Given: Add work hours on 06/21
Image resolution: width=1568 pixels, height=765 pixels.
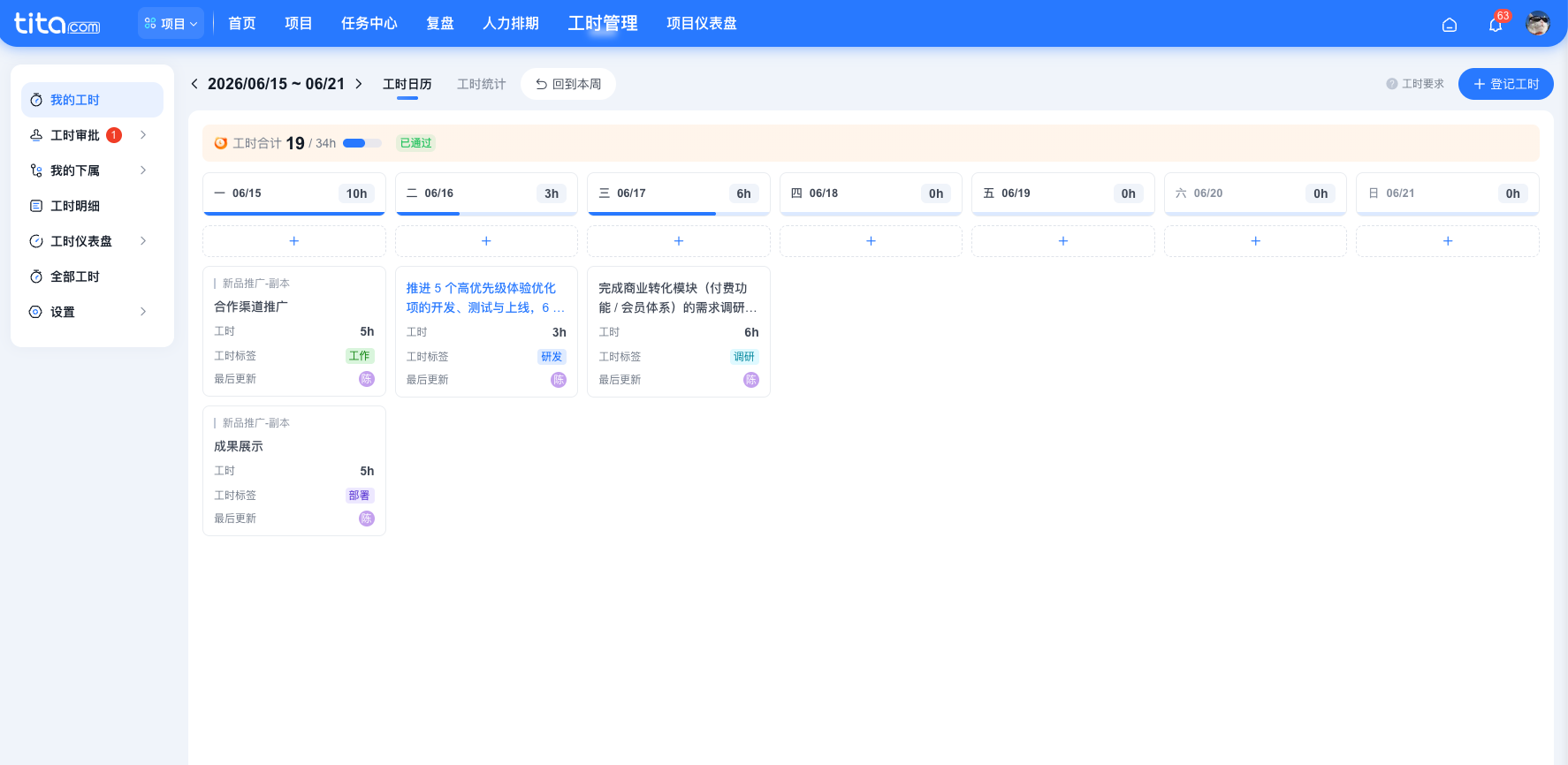Looking at the screenshot, I should click(x=1448, y=241).
